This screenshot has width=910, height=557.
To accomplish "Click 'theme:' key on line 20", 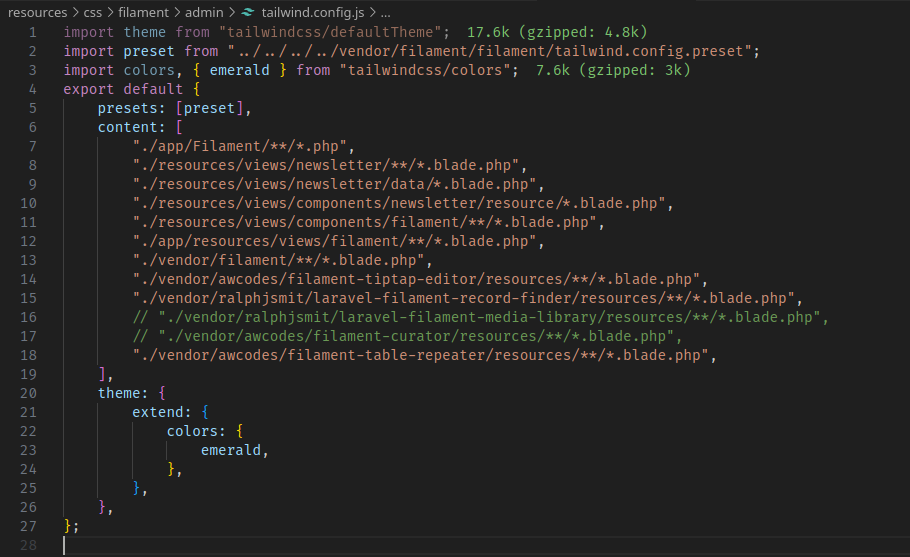I will [123, 393].
